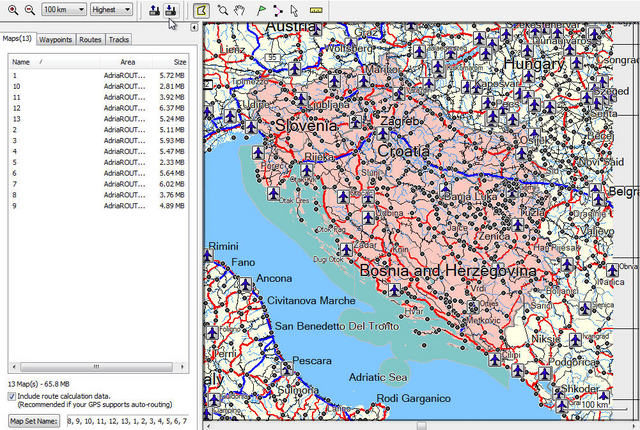Select map 1 sized 5.72 MB
The height and width of the screenshot is (430, 640).
[x=98, y=75]
